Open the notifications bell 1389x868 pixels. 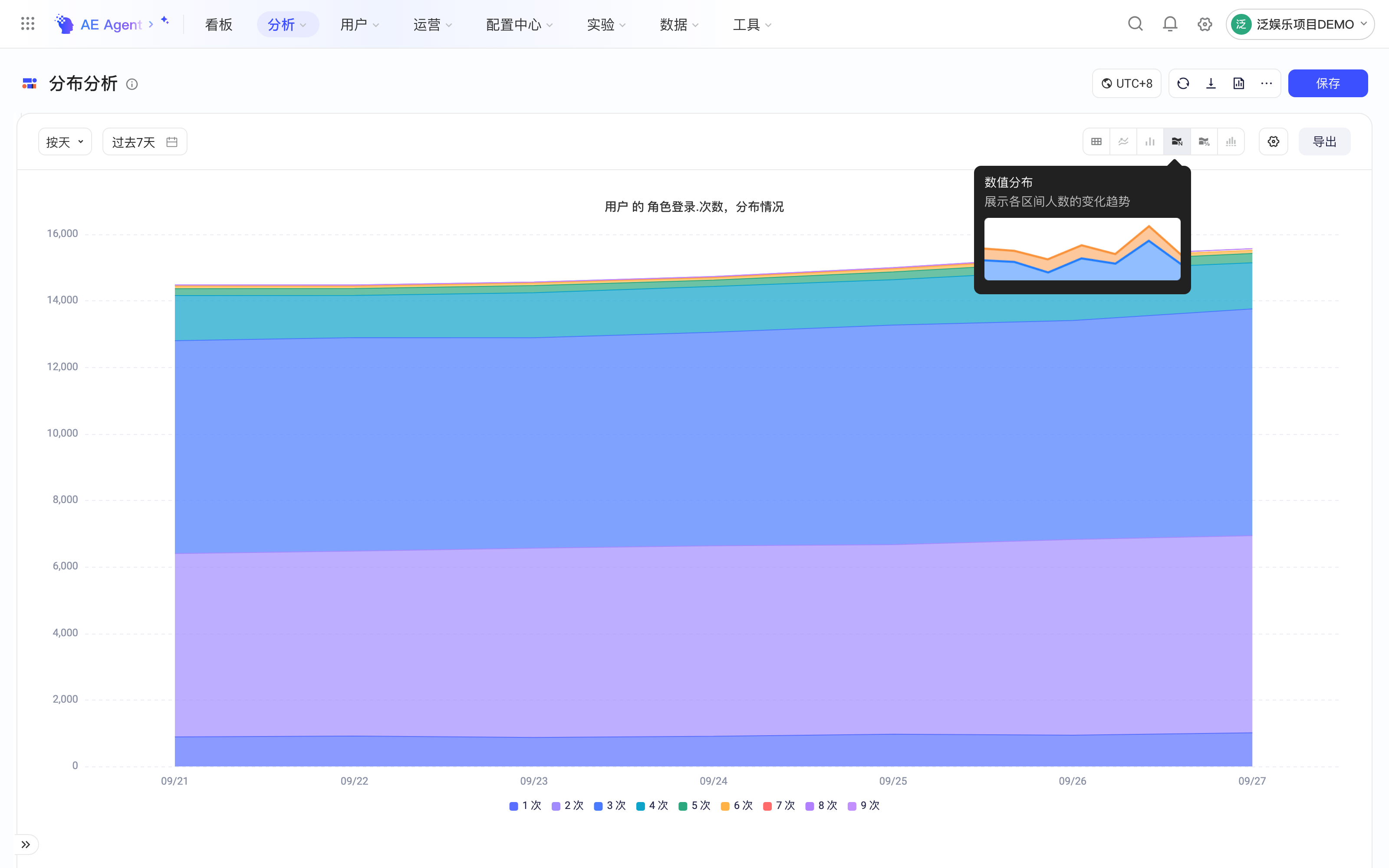coord(1170,23)
